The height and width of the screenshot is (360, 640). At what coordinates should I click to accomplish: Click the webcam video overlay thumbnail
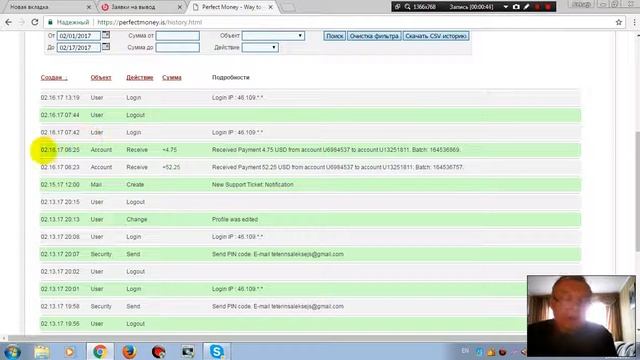[x=581, y=315]
